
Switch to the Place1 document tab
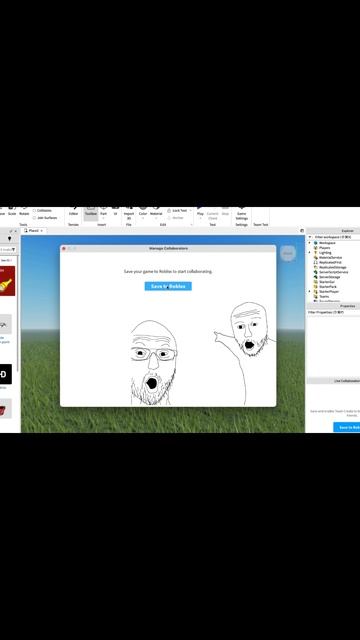pyautogui.click(x=33, y=231)
